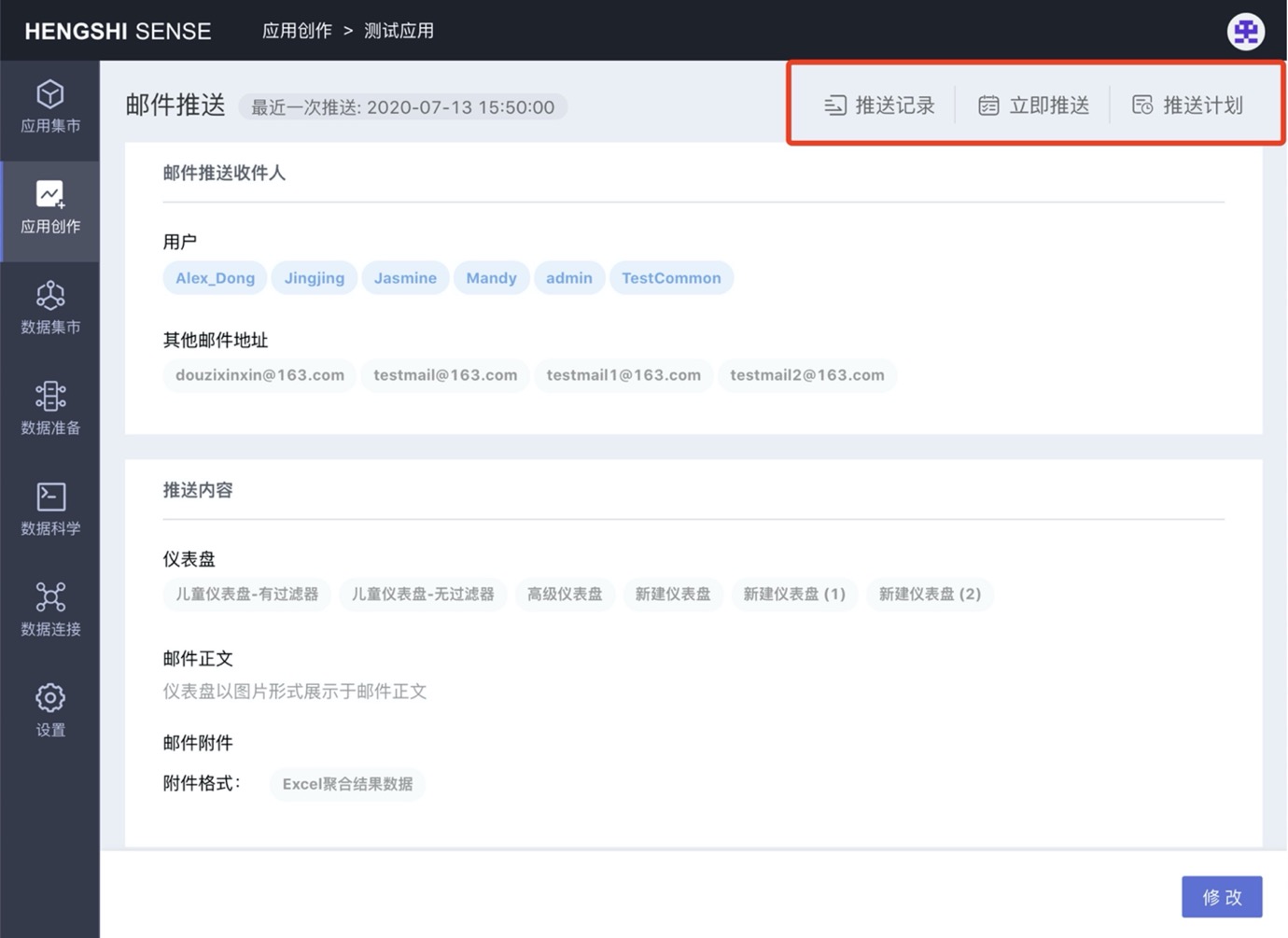The height and width of the screenshot is (938, 1288).
Task: Click the 最近一次推送 timestamp badge
Action: coord(402,107)
